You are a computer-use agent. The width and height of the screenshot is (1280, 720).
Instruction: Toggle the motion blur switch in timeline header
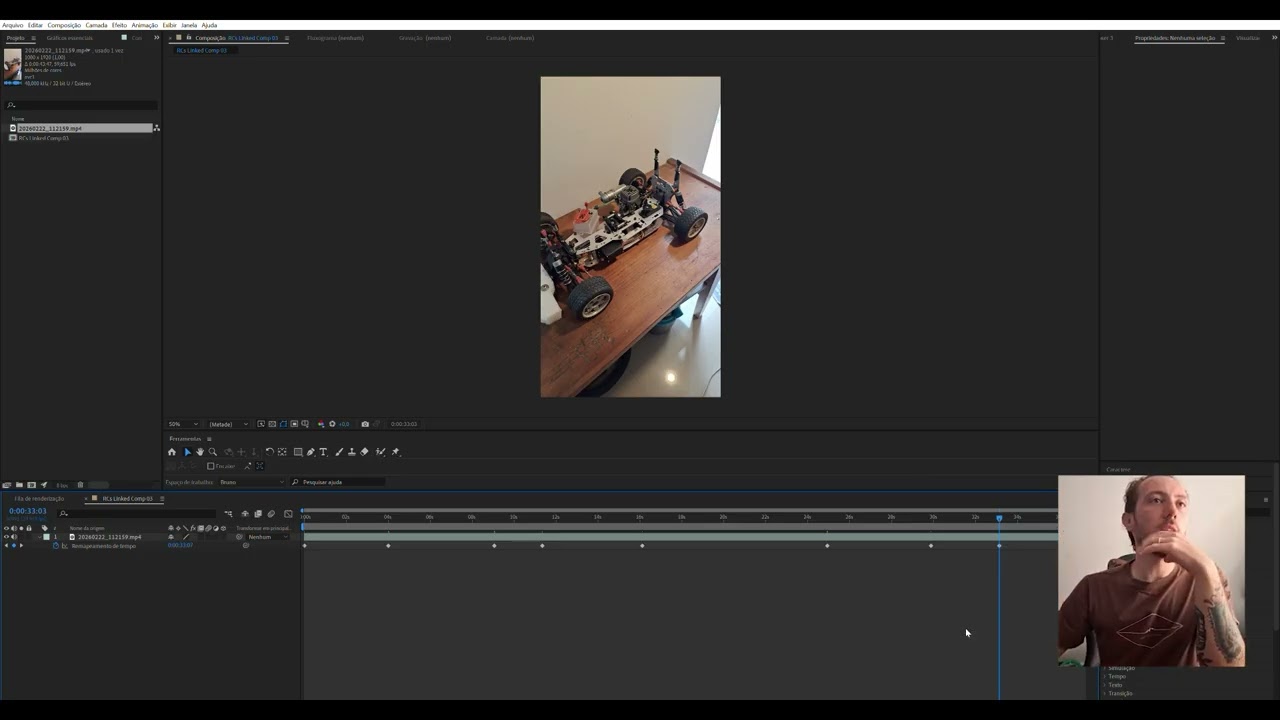[271, 514]
